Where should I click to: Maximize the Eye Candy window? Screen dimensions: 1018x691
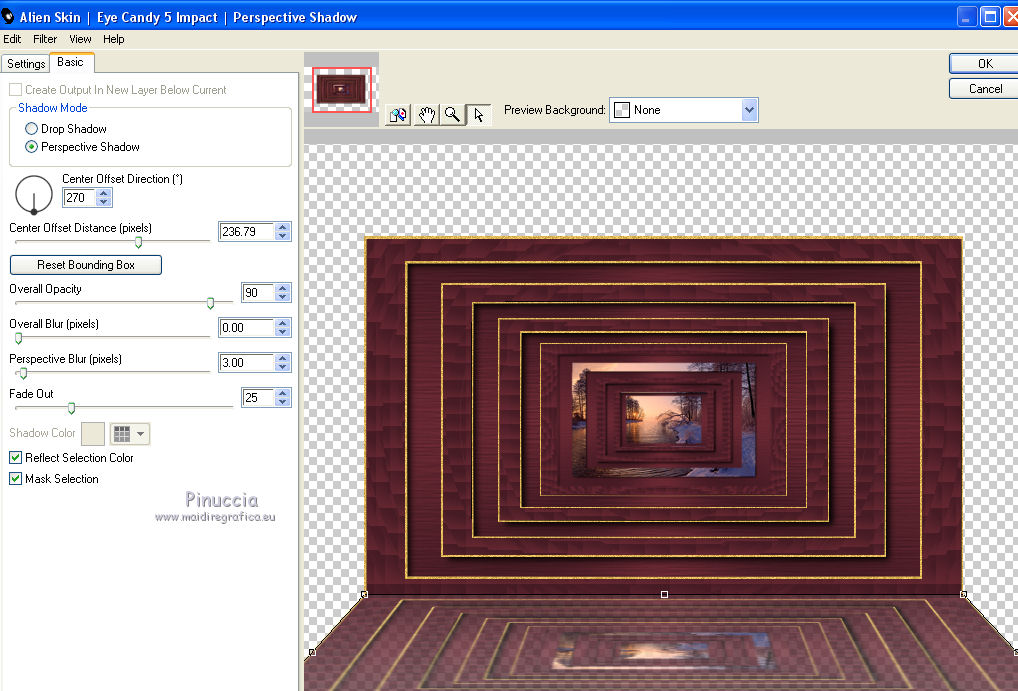pyautogui.click(x=990, y=16)
